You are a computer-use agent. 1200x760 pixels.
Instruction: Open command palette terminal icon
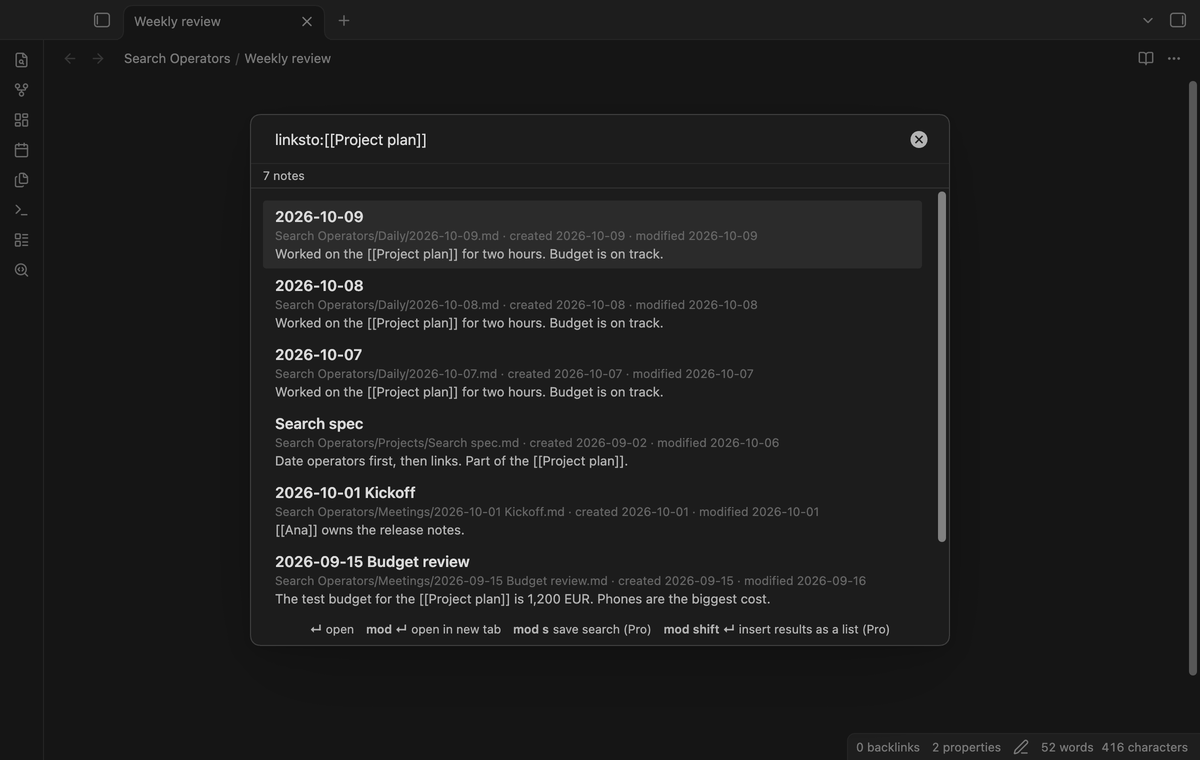click(21, 209)
